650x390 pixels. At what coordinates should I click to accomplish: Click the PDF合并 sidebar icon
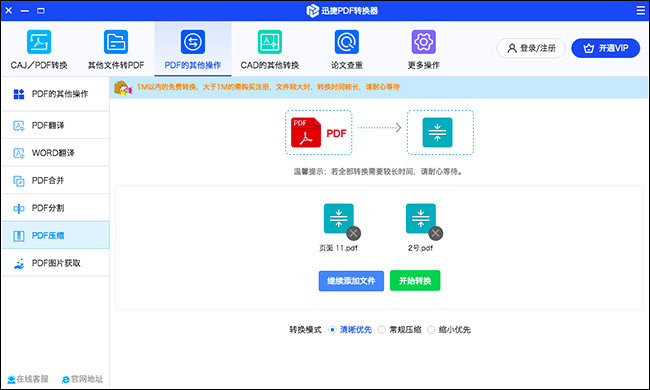[19, 181]
